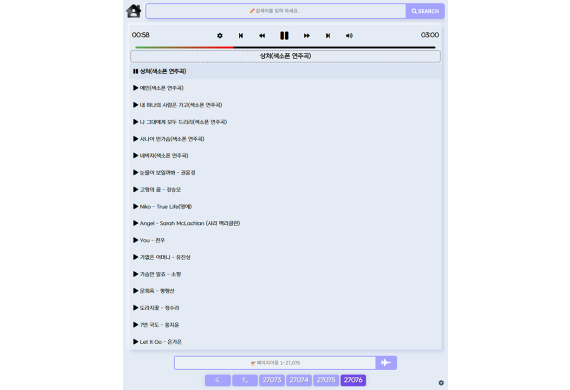Fast-forward the current song
Image resolution: width=570 pixels, height=390 pixels.
pos(307,36)
